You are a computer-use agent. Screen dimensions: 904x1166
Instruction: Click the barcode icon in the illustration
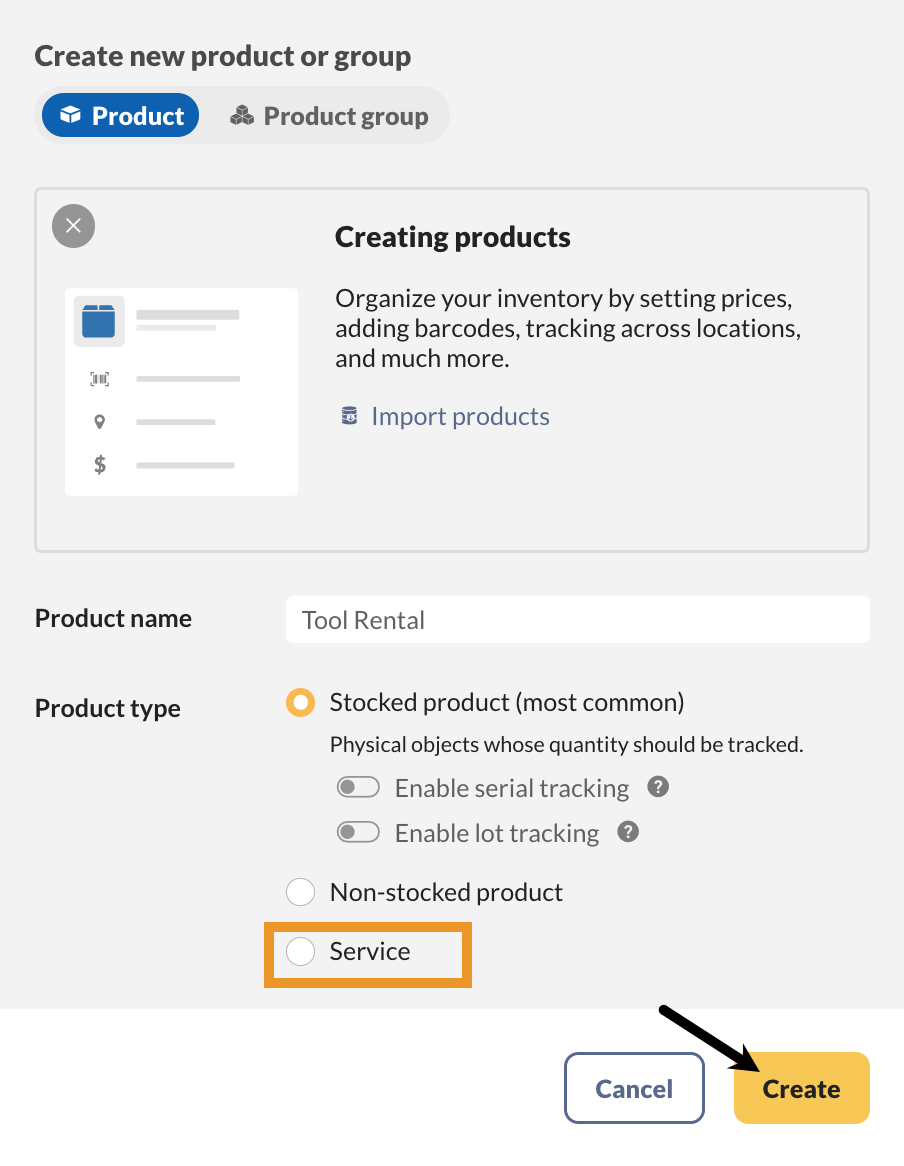98,379
